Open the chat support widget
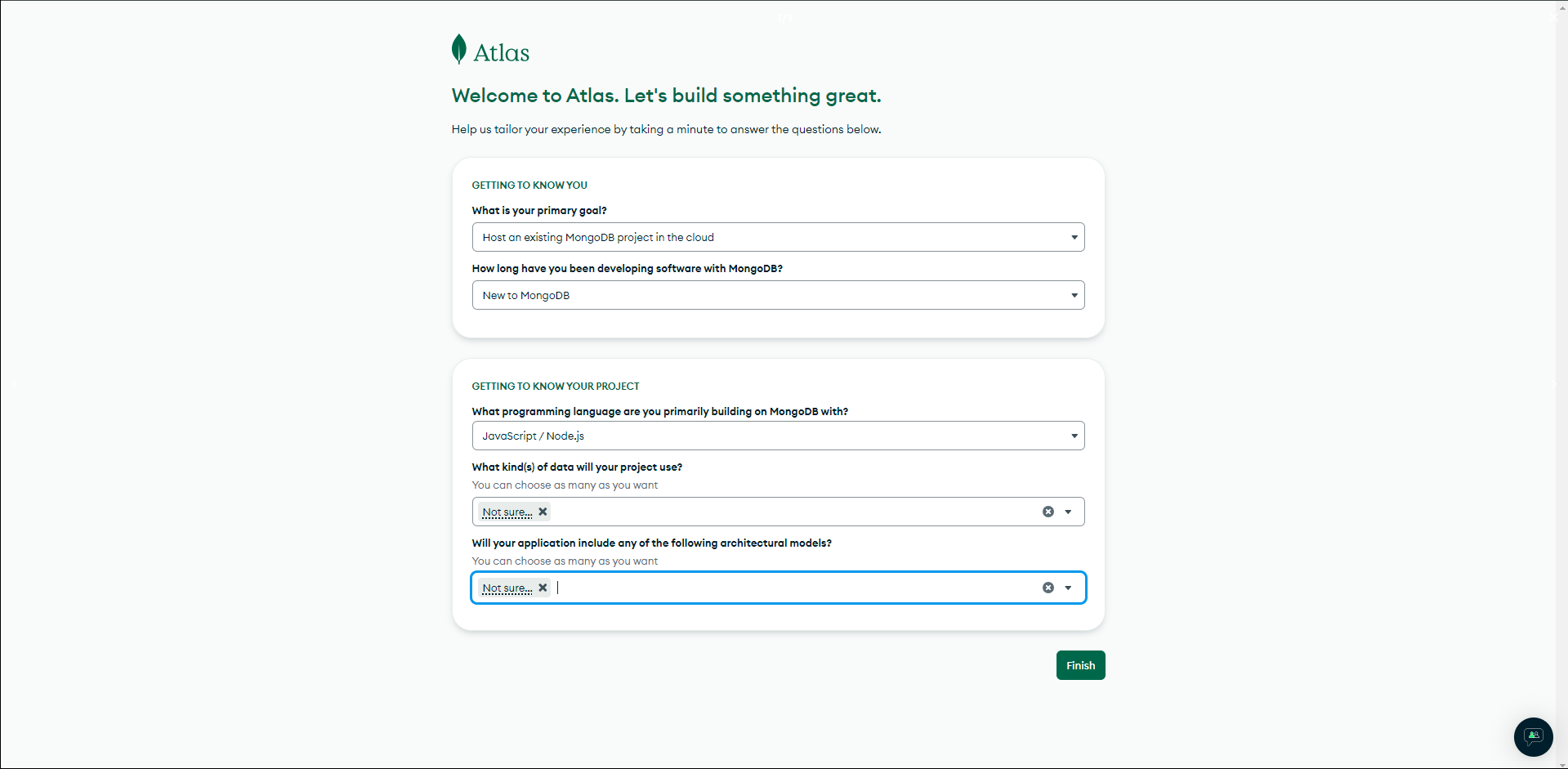This screenshot has height=769, width=1568. click(x=1533, y=737)
